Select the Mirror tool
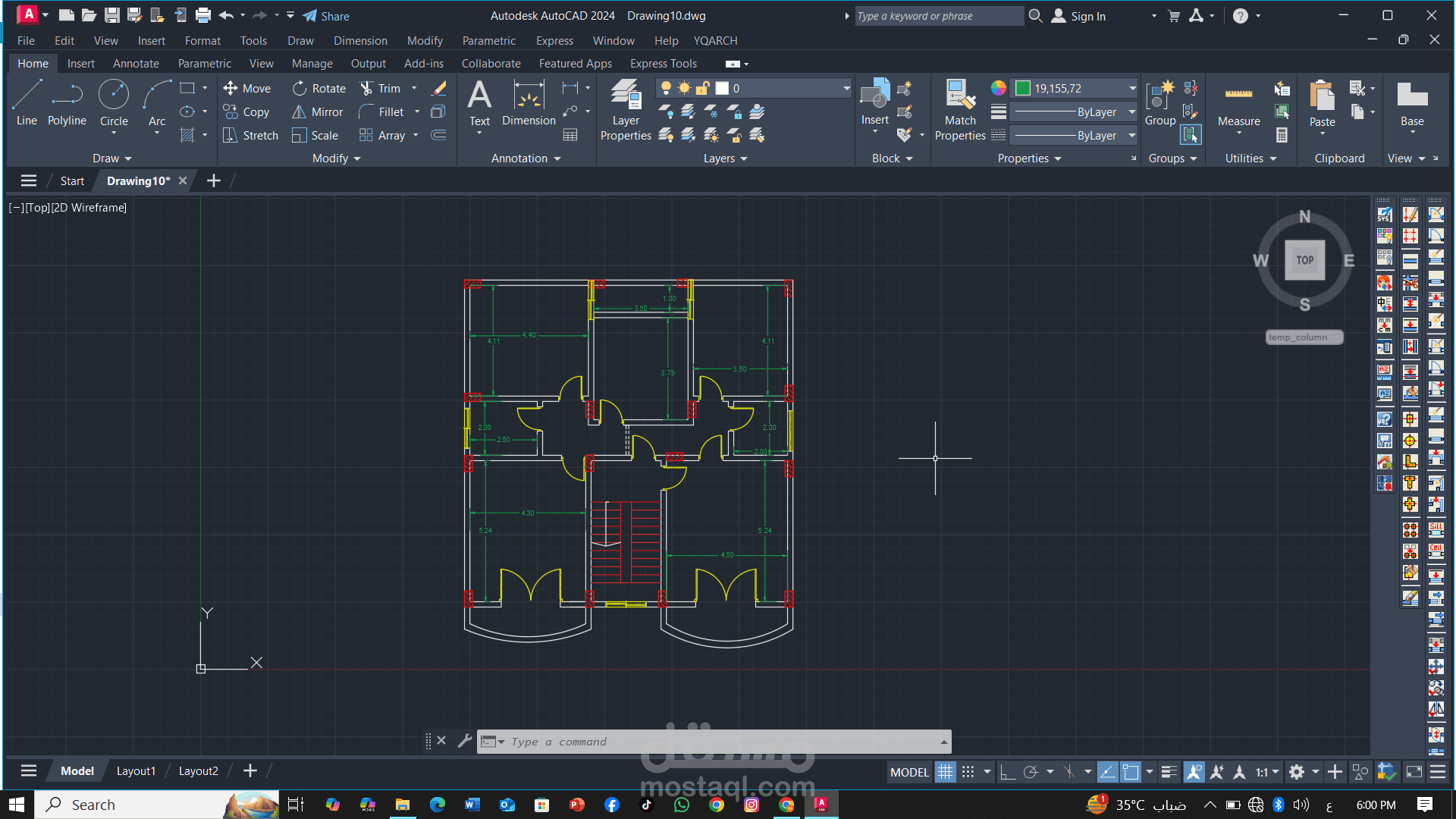The width and height of the screenshot is (1456, 819). 318,112
